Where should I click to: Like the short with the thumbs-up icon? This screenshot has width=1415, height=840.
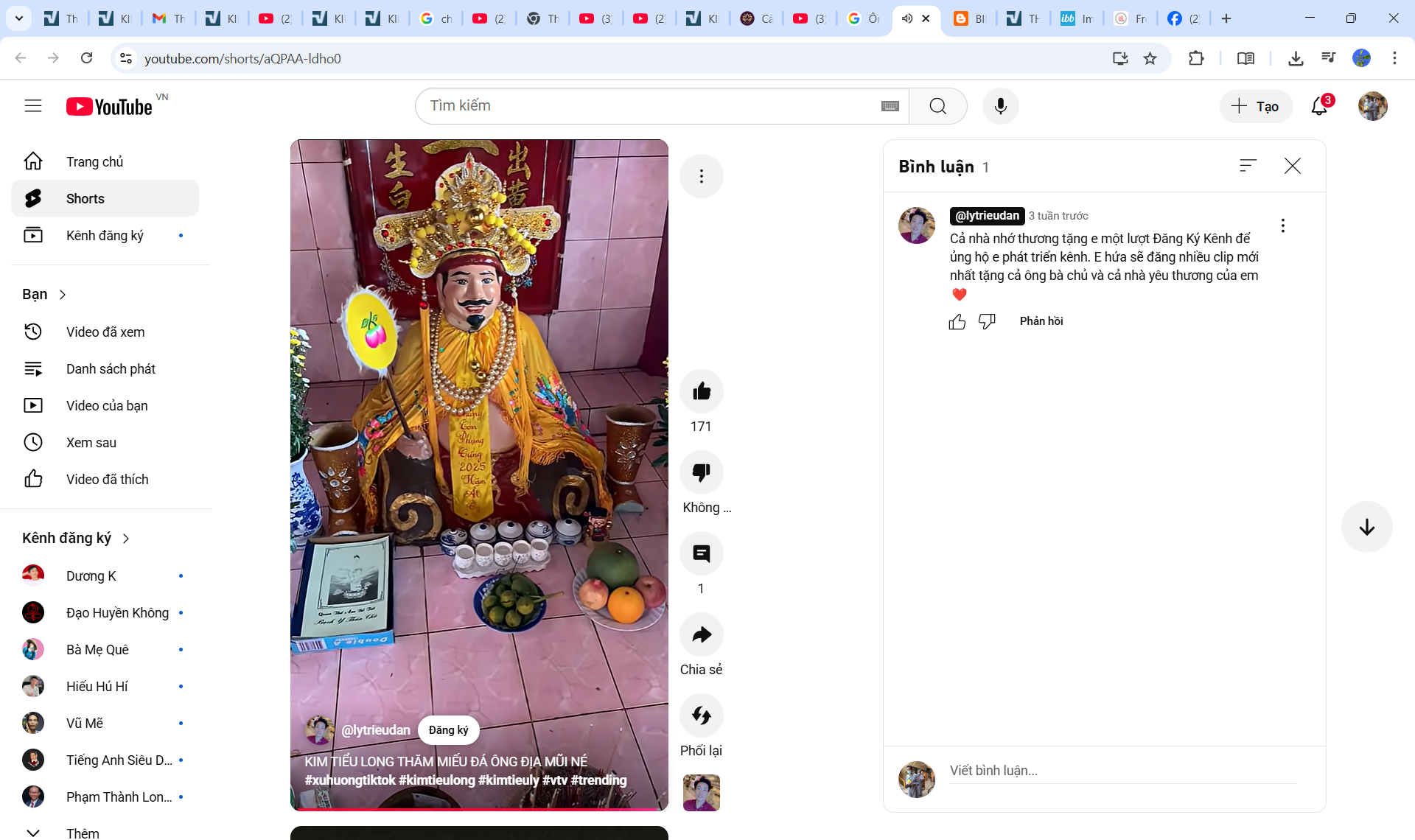(x=701, y=391)
